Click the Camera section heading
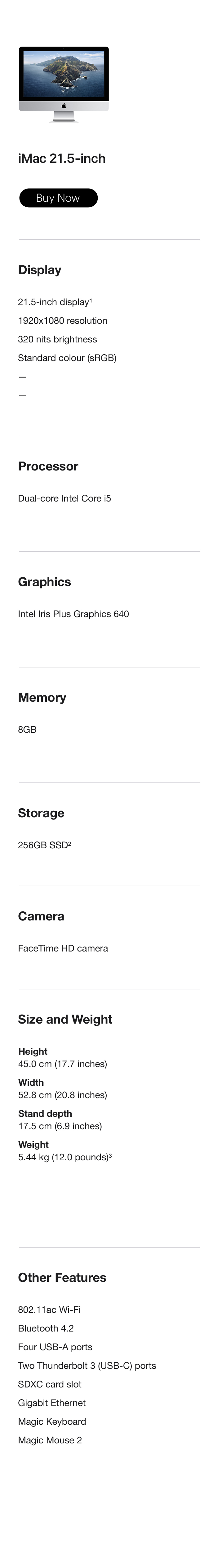The image size is (204, 1568). [x=41, y=916]
